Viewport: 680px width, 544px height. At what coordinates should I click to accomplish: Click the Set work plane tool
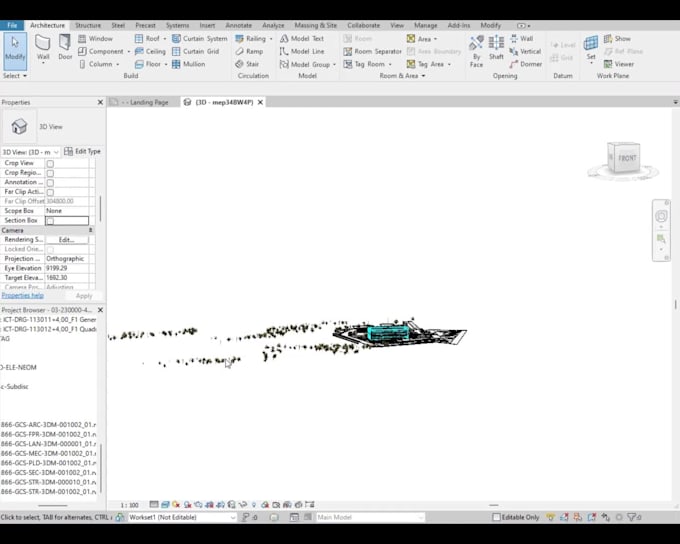(x=591, y=49)
